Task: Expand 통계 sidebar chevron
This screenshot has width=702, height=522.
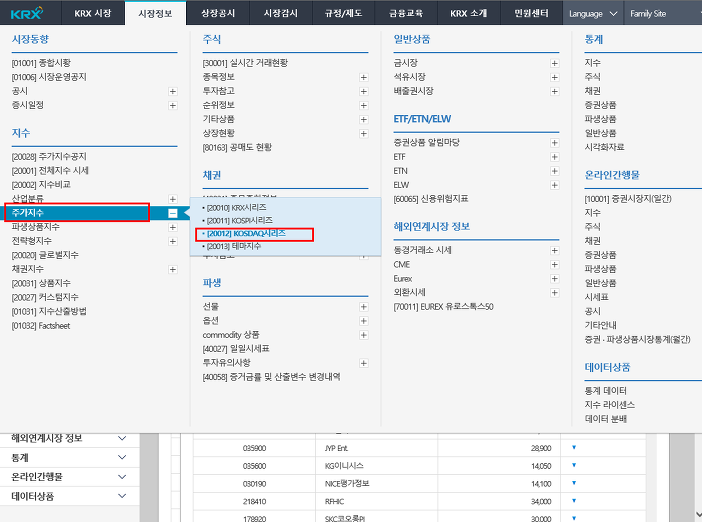Action: 122,457
